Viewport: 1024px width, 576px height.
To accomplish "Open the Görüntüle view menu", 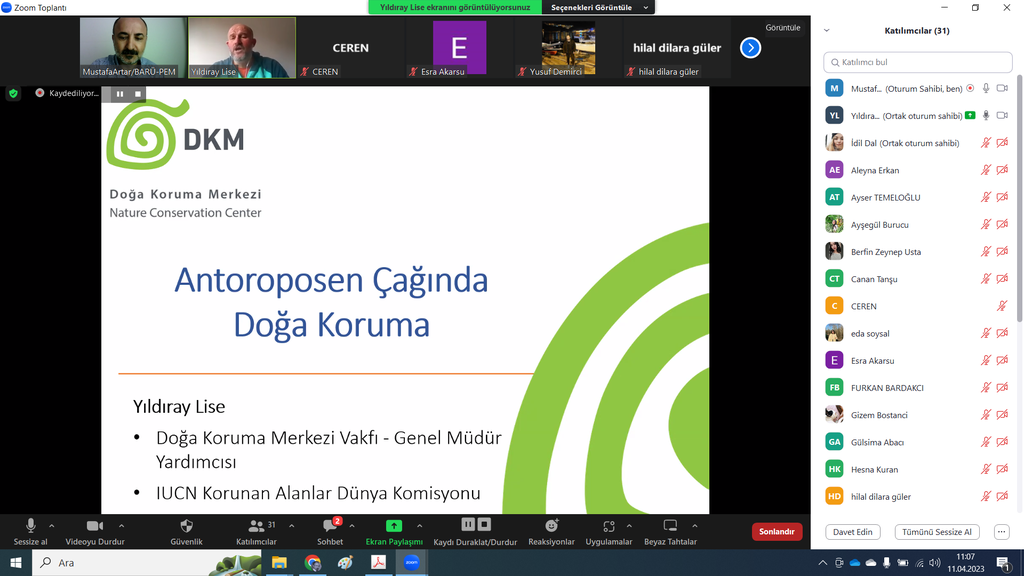I will [x=782, y=27].
